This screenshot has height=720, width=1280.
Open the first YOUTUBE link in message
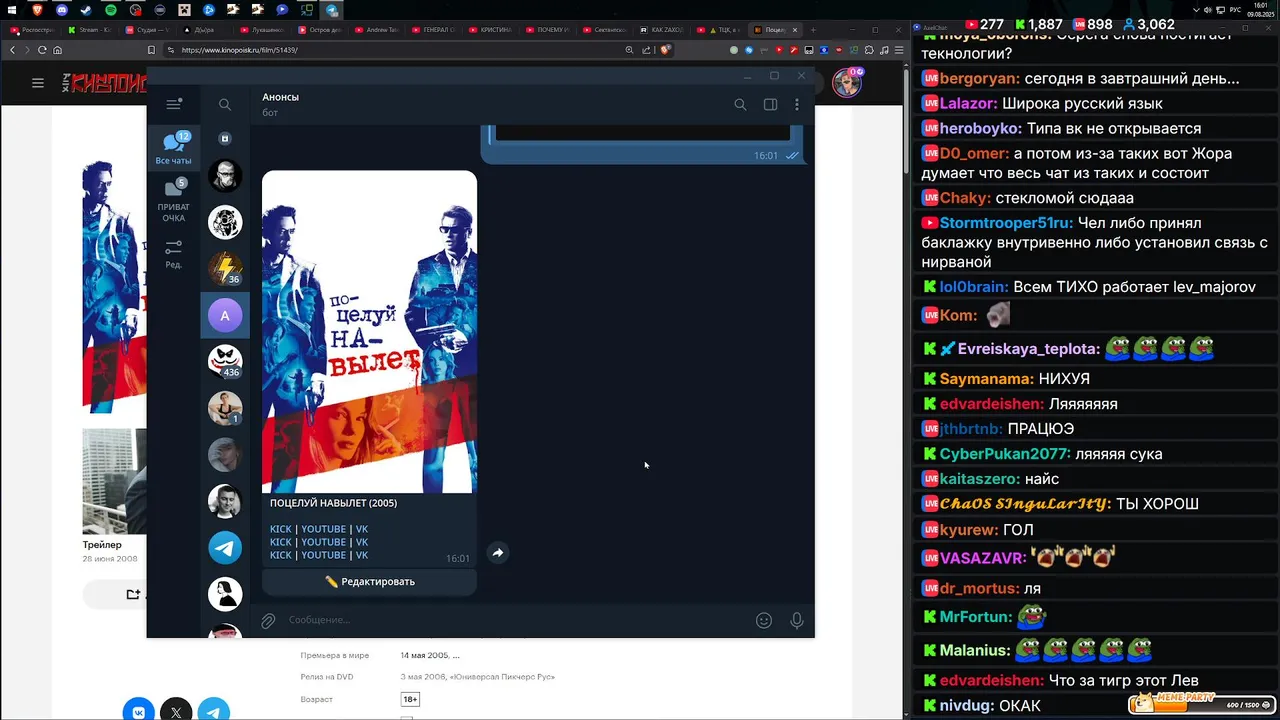[323, 529]
